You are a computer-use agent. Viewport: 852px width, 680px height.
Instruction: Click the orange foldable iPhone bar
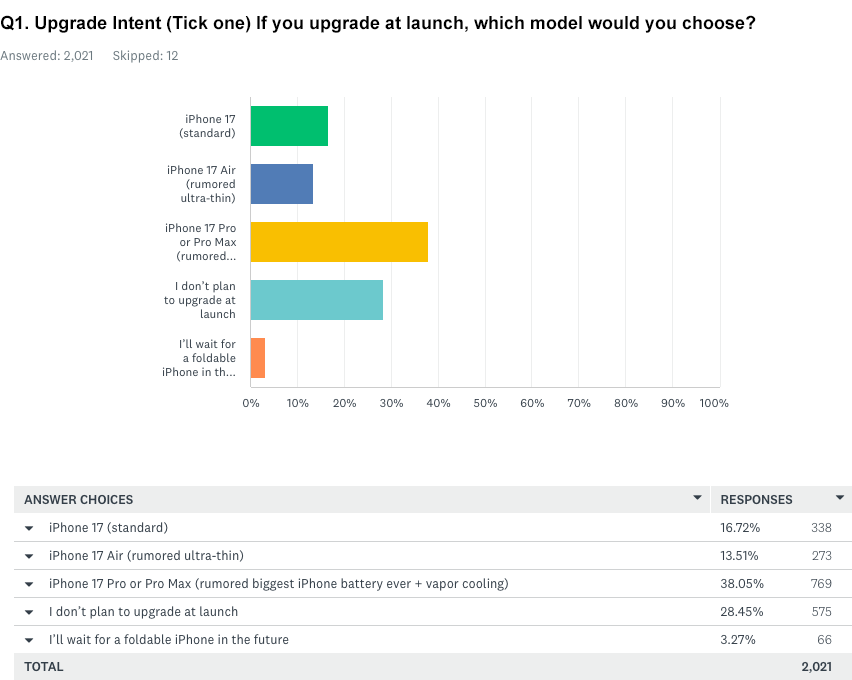[x=258, y=358]
